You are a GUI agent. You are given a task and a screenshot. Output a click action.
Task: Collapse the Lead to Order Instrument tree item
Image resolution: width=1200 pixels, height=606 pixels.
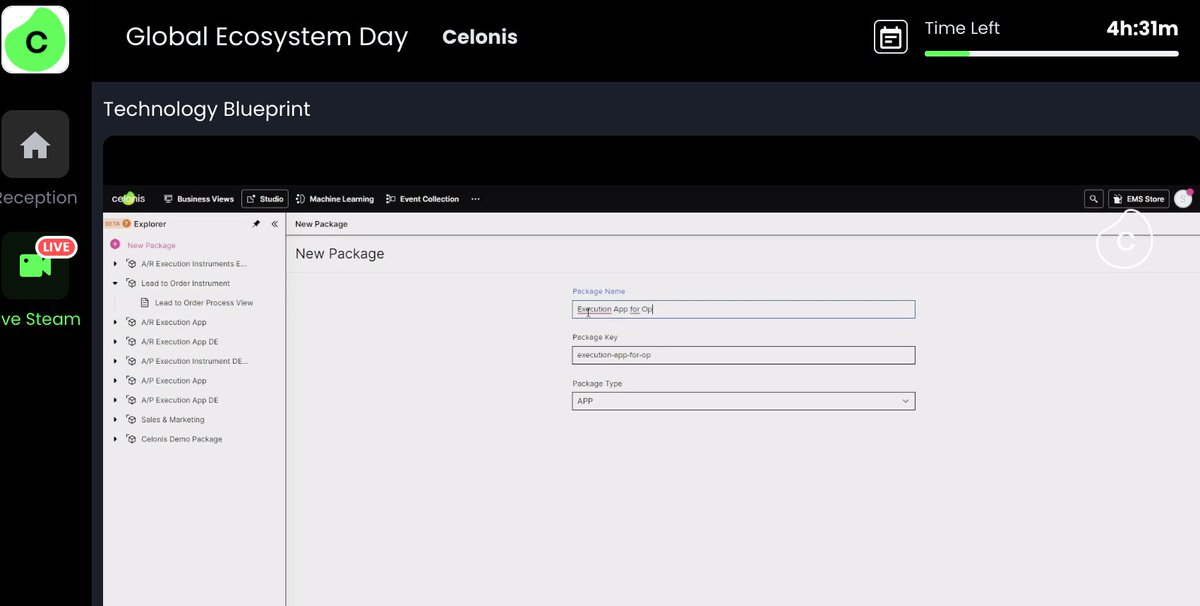pos(115,282)
